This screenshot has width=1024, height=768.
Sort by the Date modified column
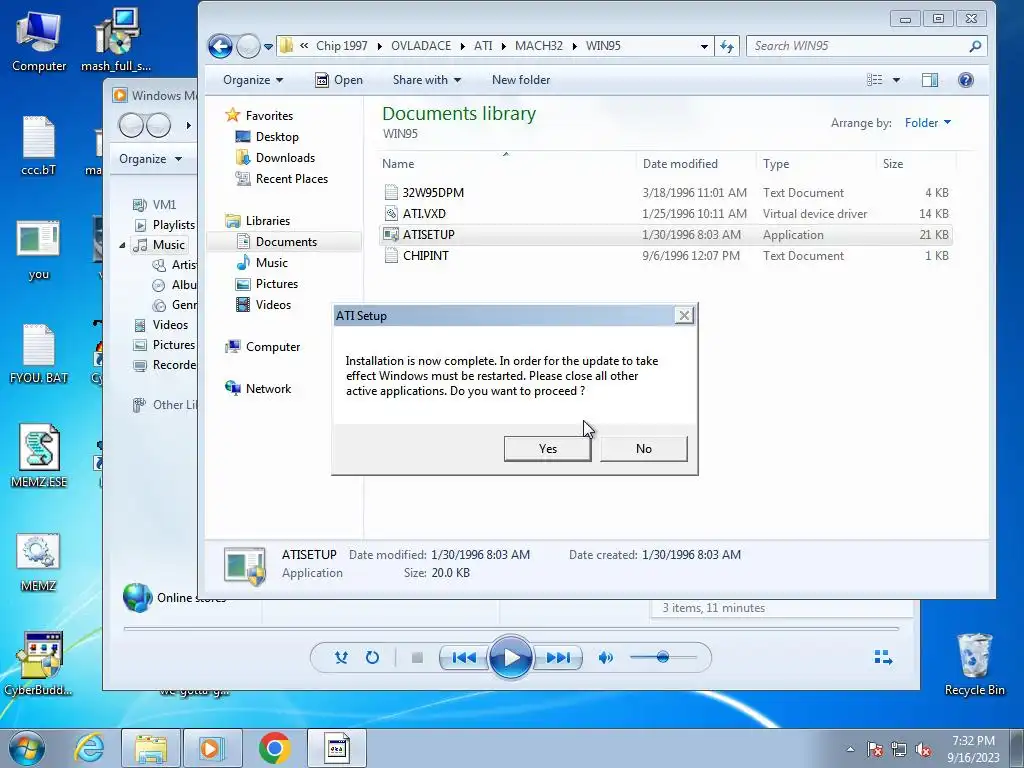point(696,164)
